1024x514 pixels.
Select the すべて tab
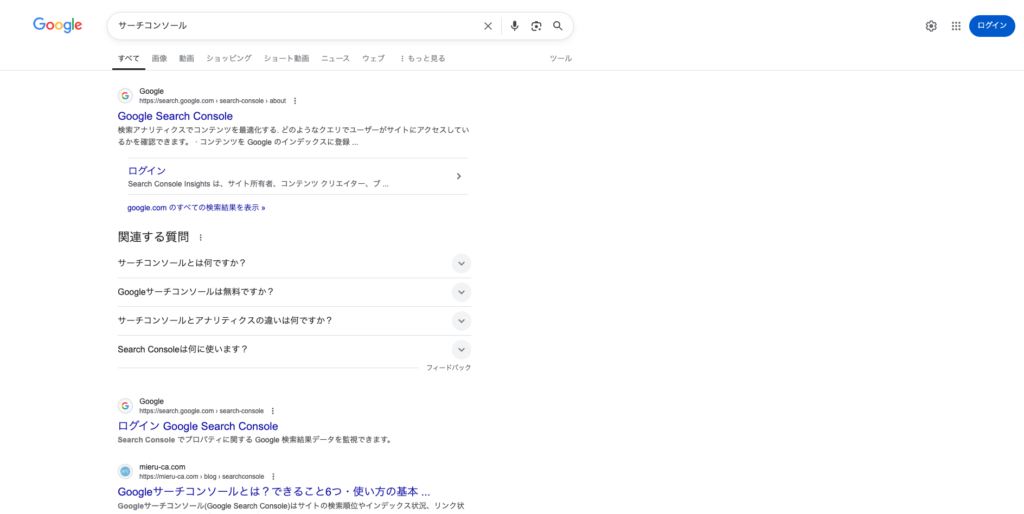tap(129, 58)
